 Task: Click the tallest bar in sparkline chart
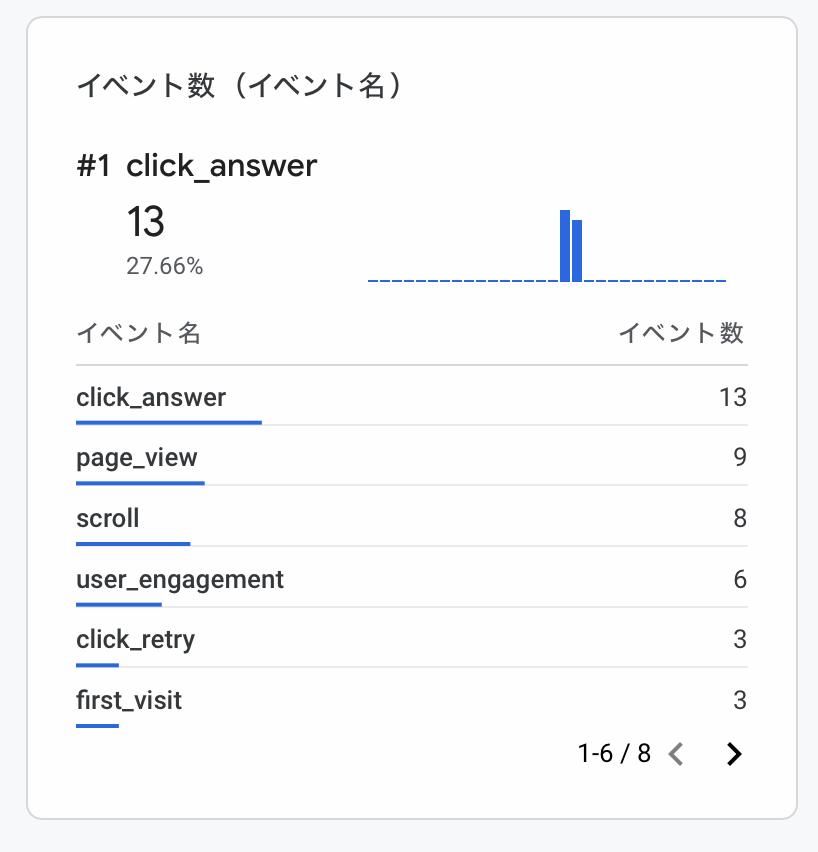[565, 246]
